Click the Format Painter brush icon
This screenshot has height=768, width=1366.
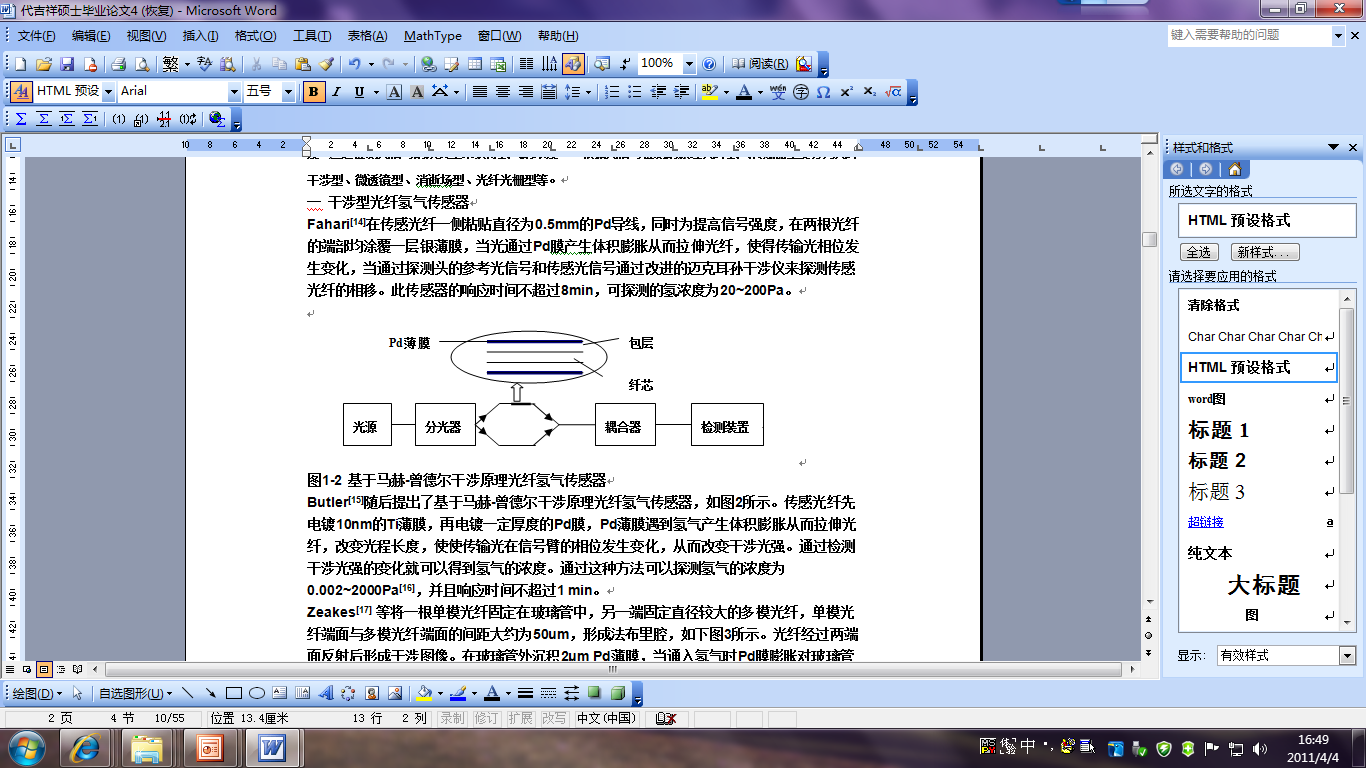[x=326, y=64]
